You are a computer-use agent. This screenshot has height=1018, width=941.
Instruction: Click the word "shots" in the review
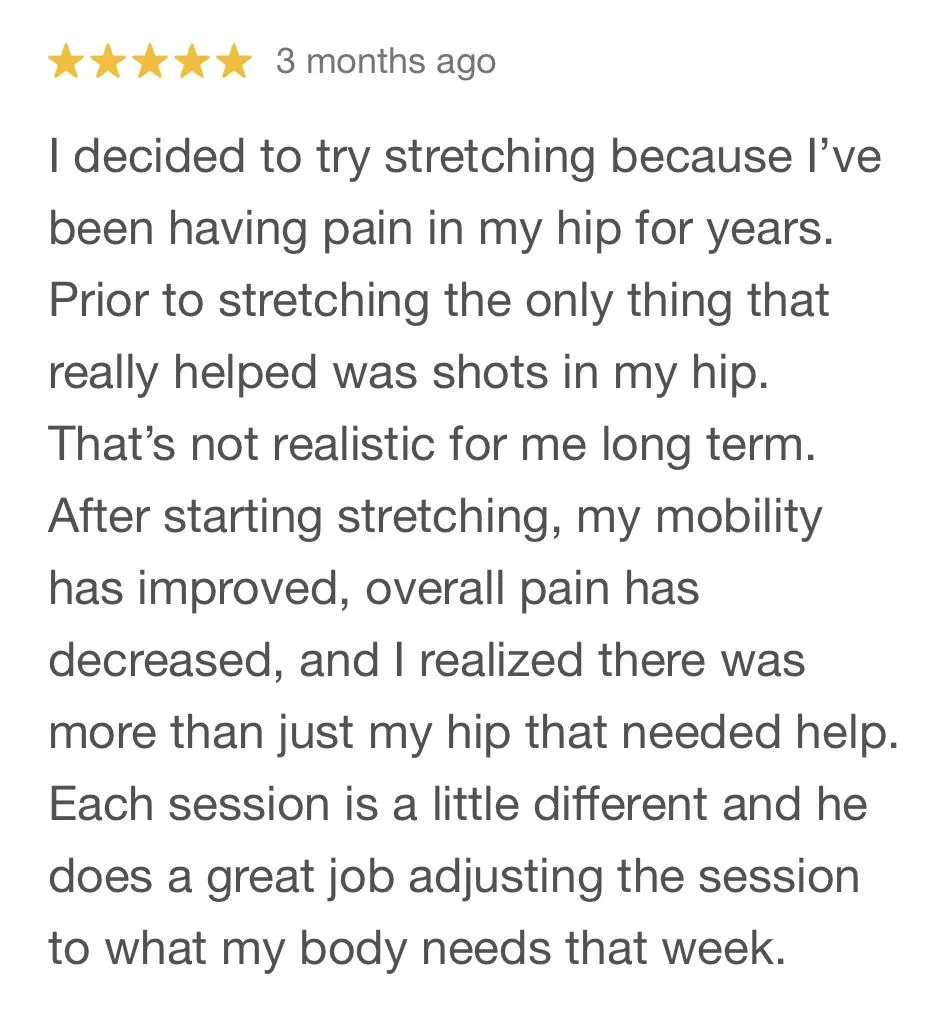pyautogui.click(x=490, y=372)
